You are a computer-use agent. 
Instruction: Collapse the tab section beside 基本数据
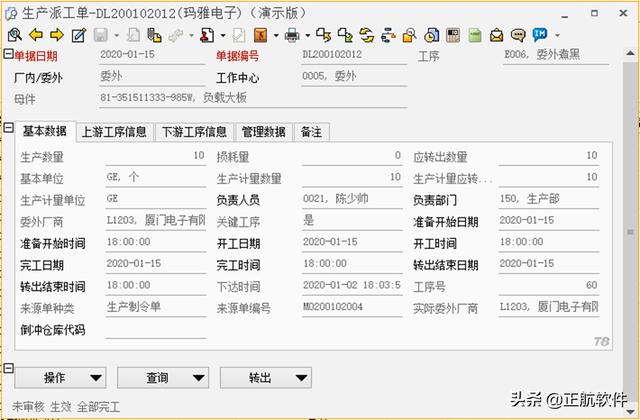(x=8, y=128)
